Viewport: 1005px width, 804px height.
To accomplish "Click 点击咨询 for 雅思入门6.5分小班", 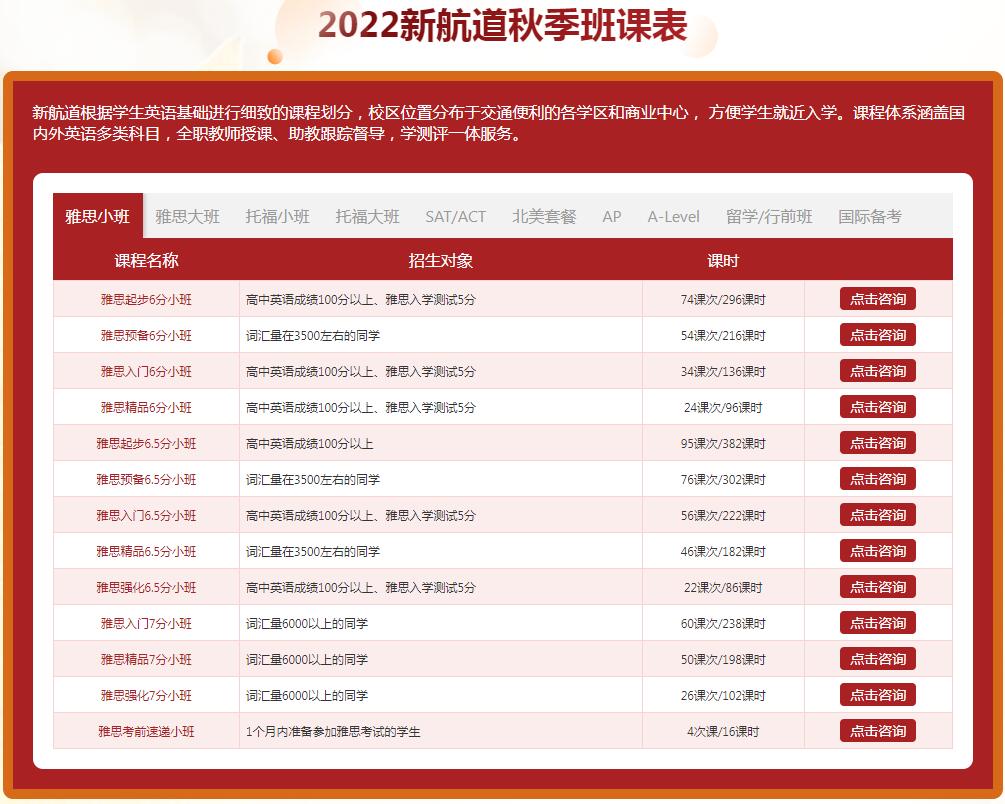I will pyautogui.click(x=877, y=514).
